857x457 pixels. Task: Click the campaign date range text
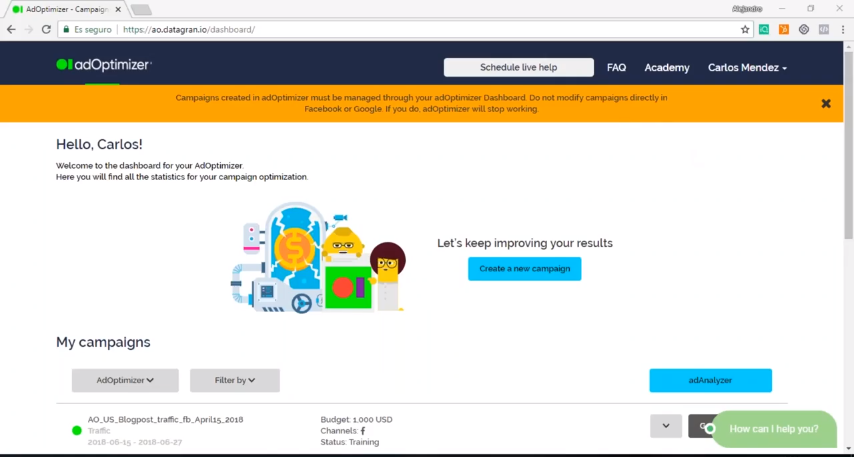(x=135, y=442)
